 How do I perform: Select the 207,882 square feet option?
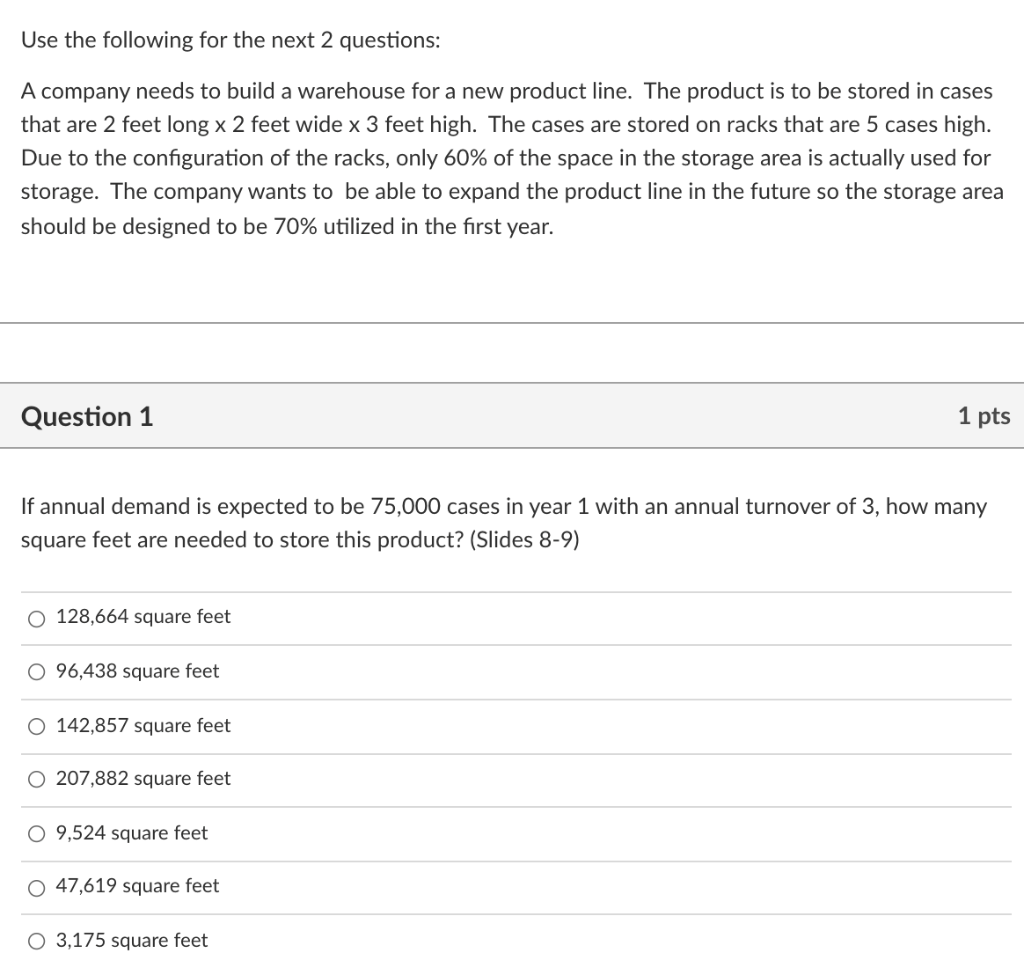(x=36, y=780)
